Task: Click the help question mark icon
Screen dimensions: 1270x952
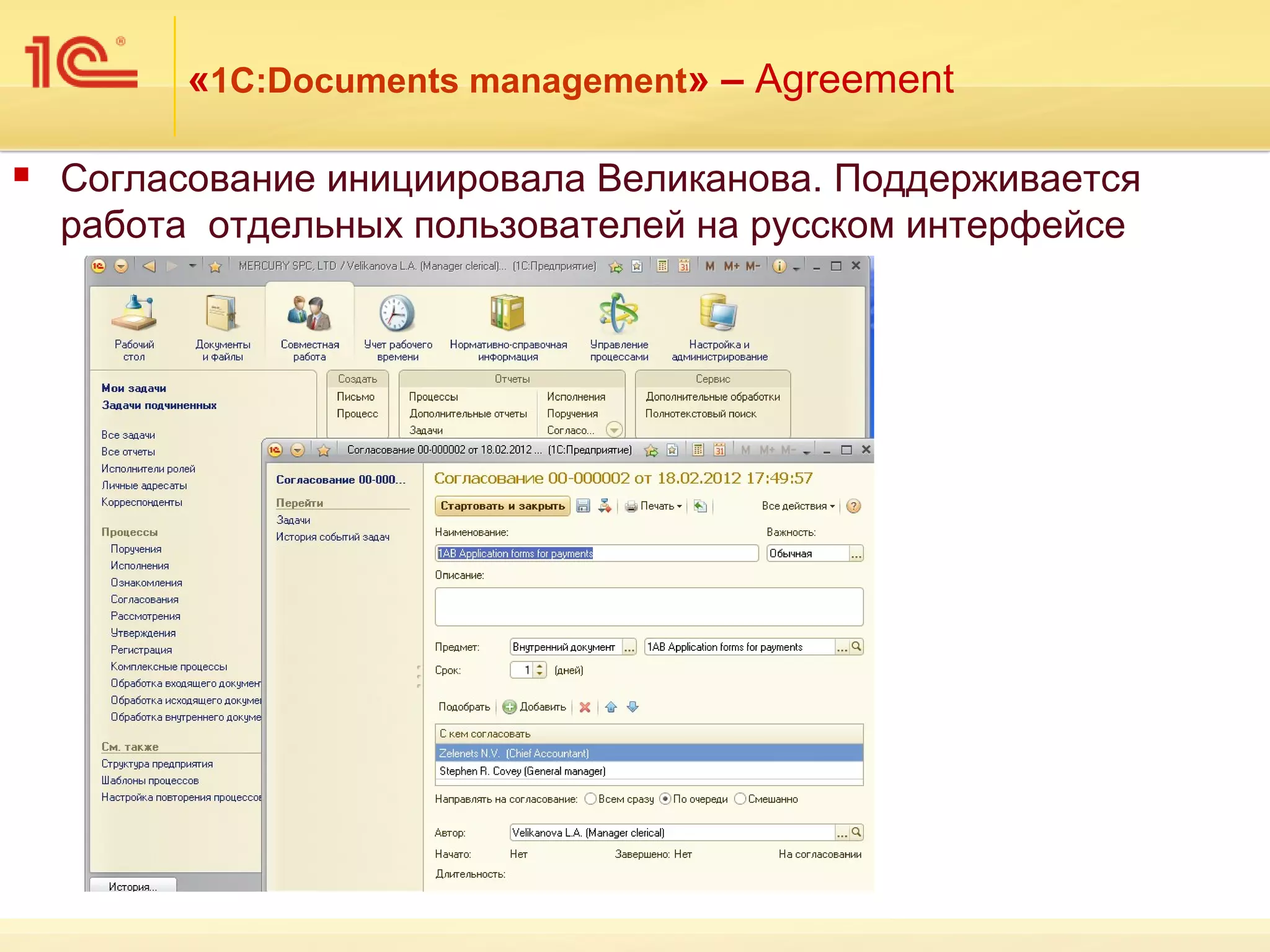Action: [x=854, y=506]
